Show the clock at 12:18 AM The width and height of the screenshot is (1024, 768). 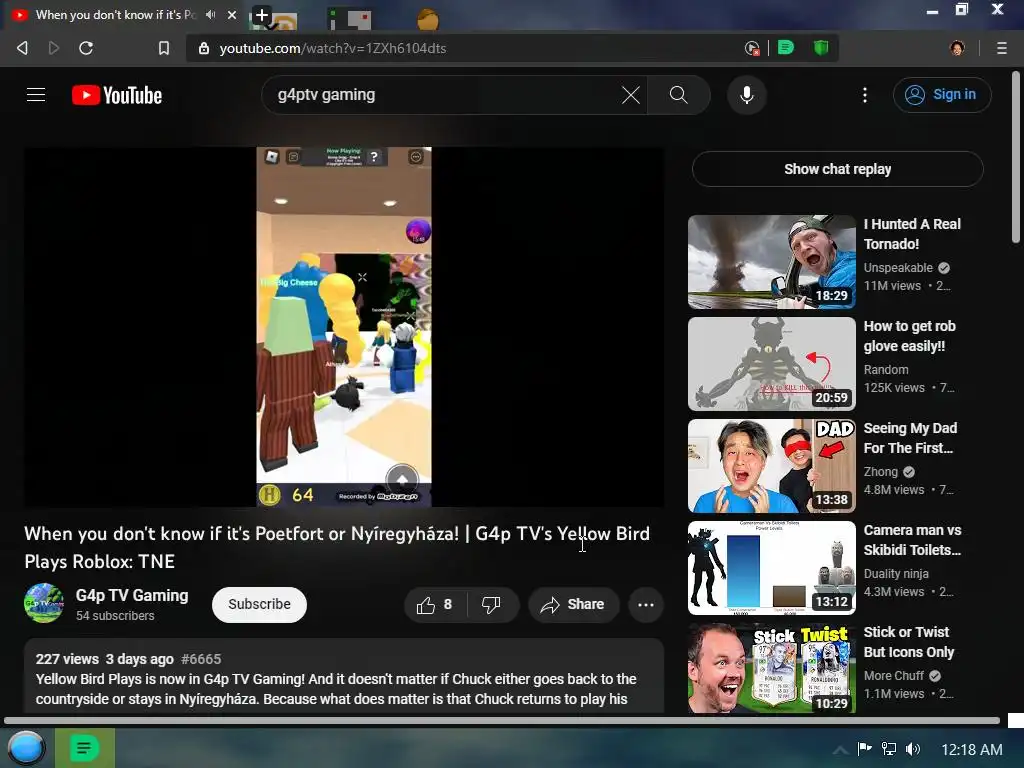(x=971, y=750)
